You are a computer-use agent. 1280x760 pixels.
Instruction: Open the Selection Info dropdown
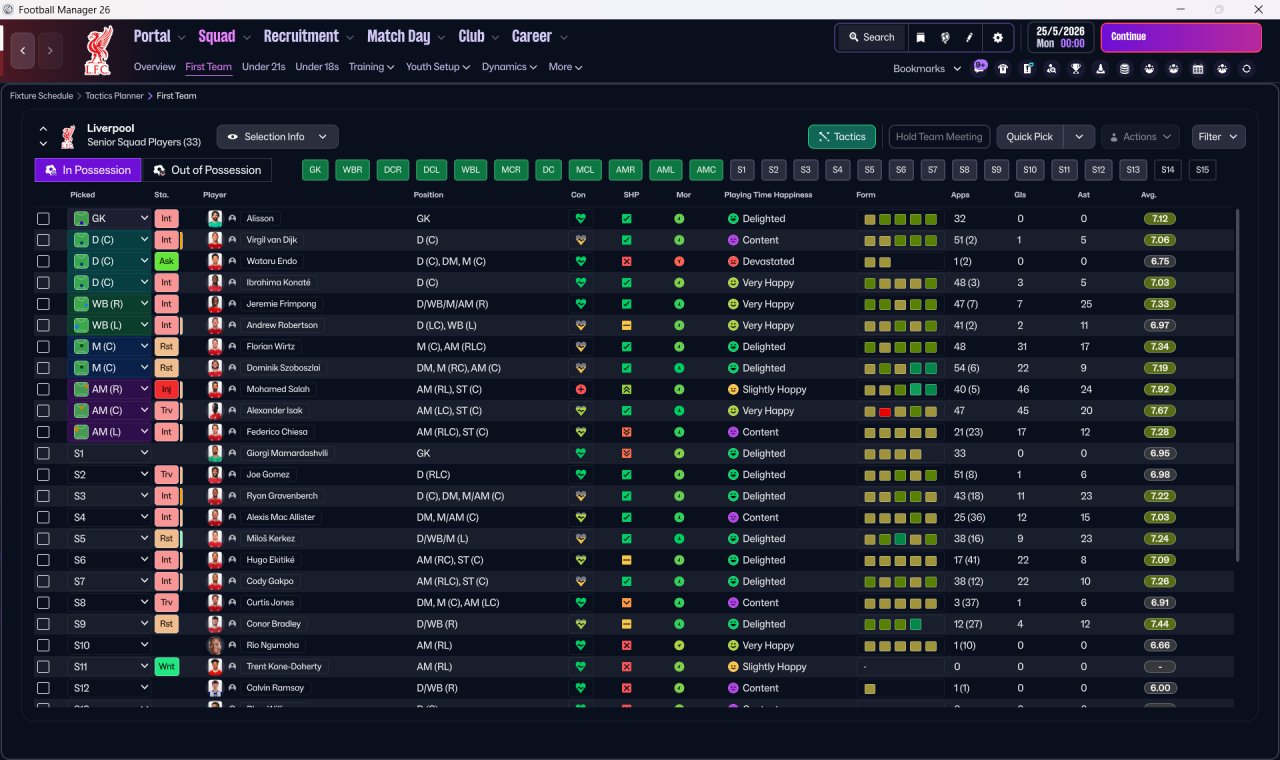278,137
